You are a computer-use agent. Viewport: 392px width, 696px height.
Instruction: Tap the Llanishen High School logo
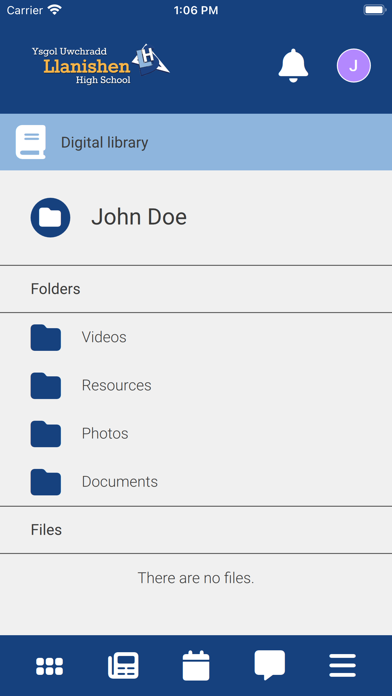coord(101,65)
